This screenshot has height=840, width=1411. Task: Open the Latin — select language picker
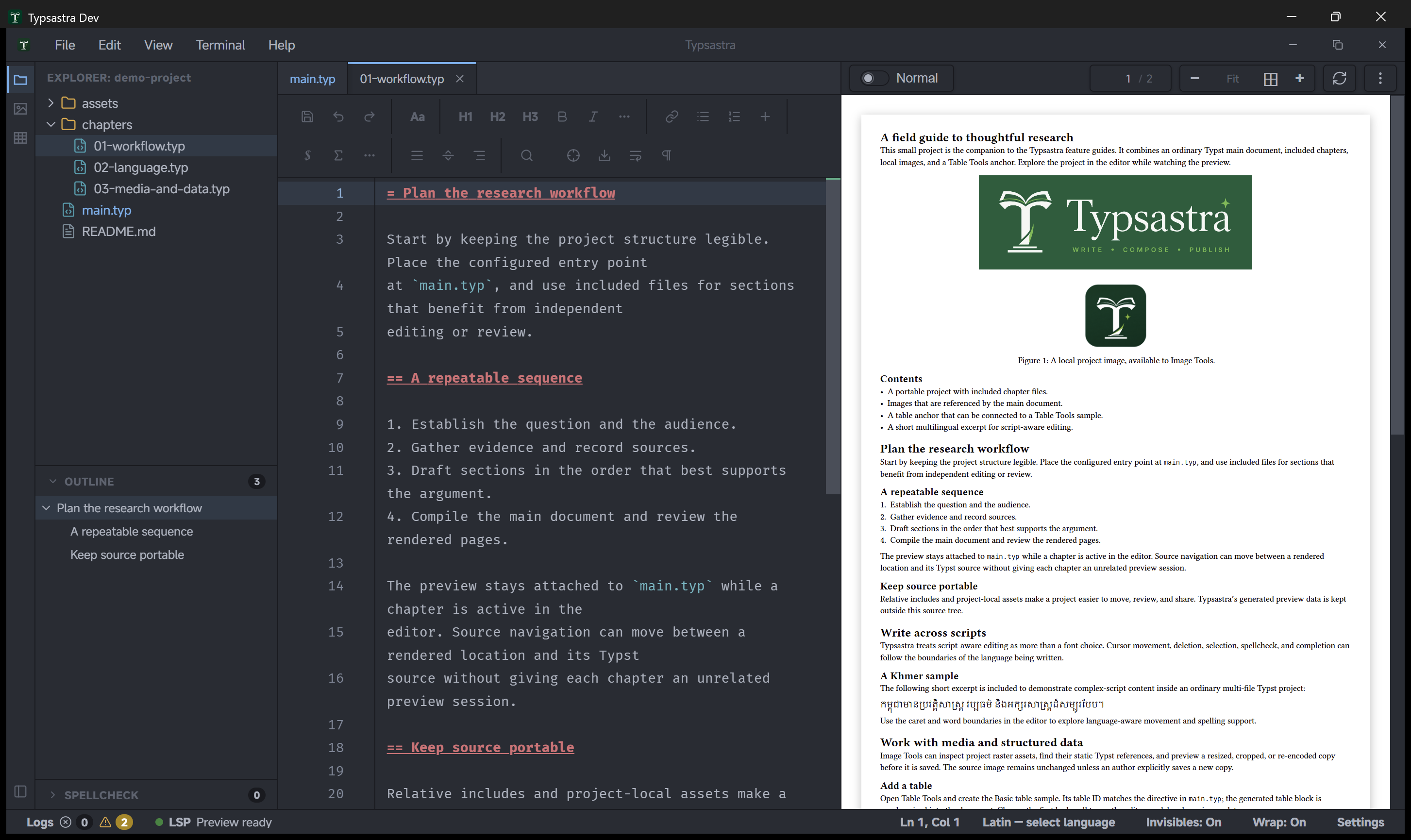[x=1049, y=822]
